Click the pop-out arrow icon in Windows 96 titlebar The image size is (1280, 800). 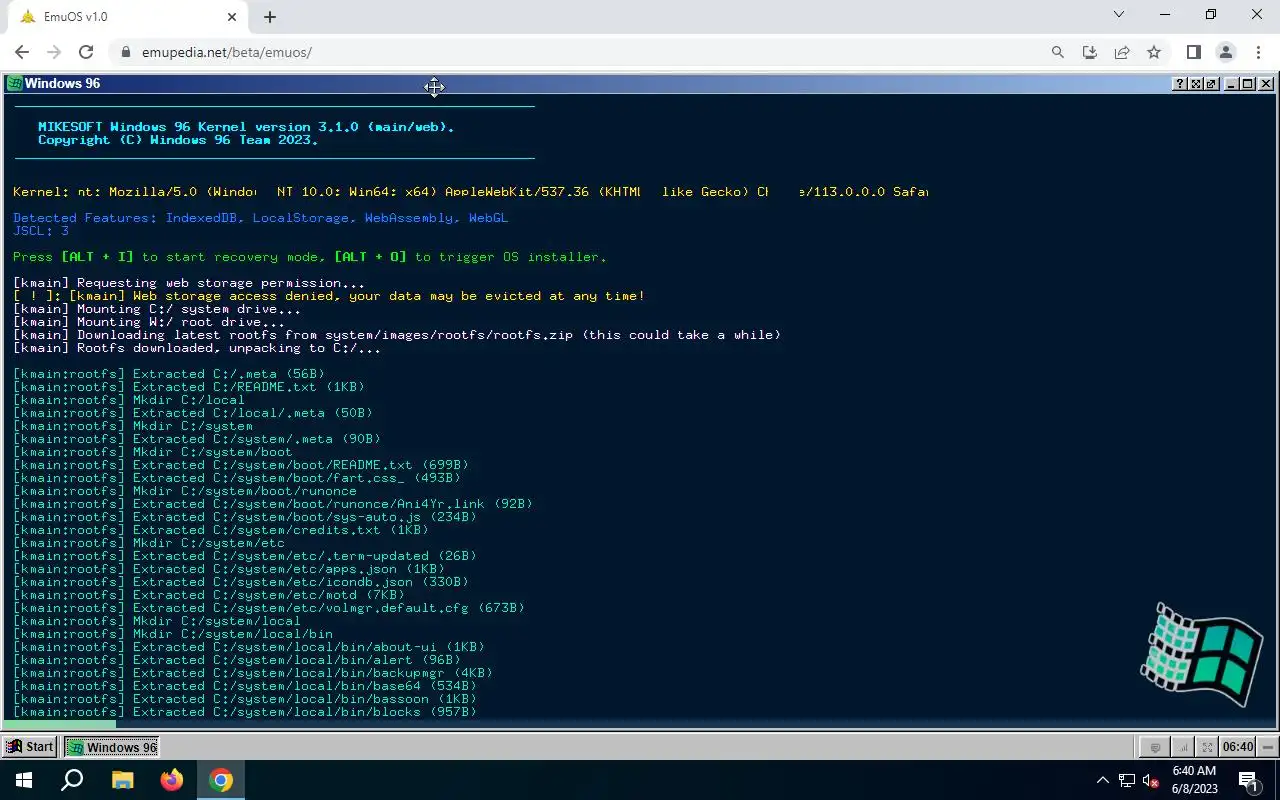coord(1211,84)
